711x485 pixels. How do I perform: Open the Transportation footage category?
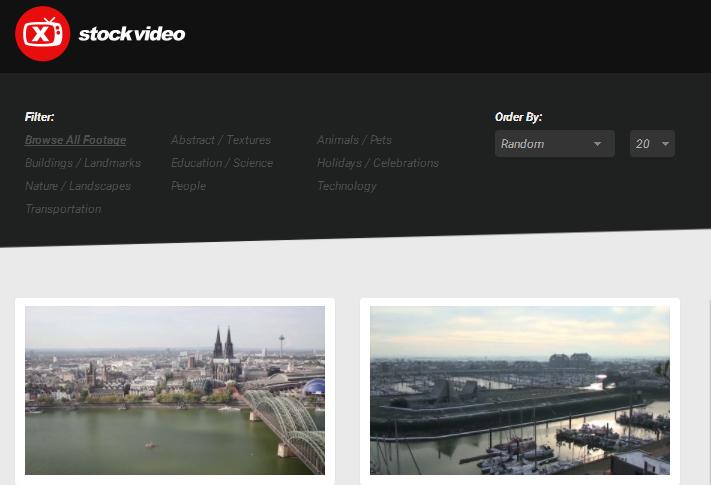click(63, 209)
